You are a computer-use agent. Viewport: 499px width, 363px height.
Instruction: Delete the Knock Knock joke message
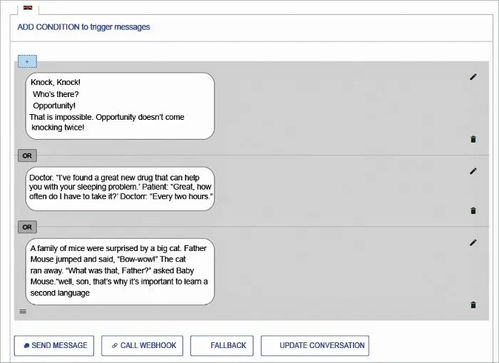click(473, 139)
